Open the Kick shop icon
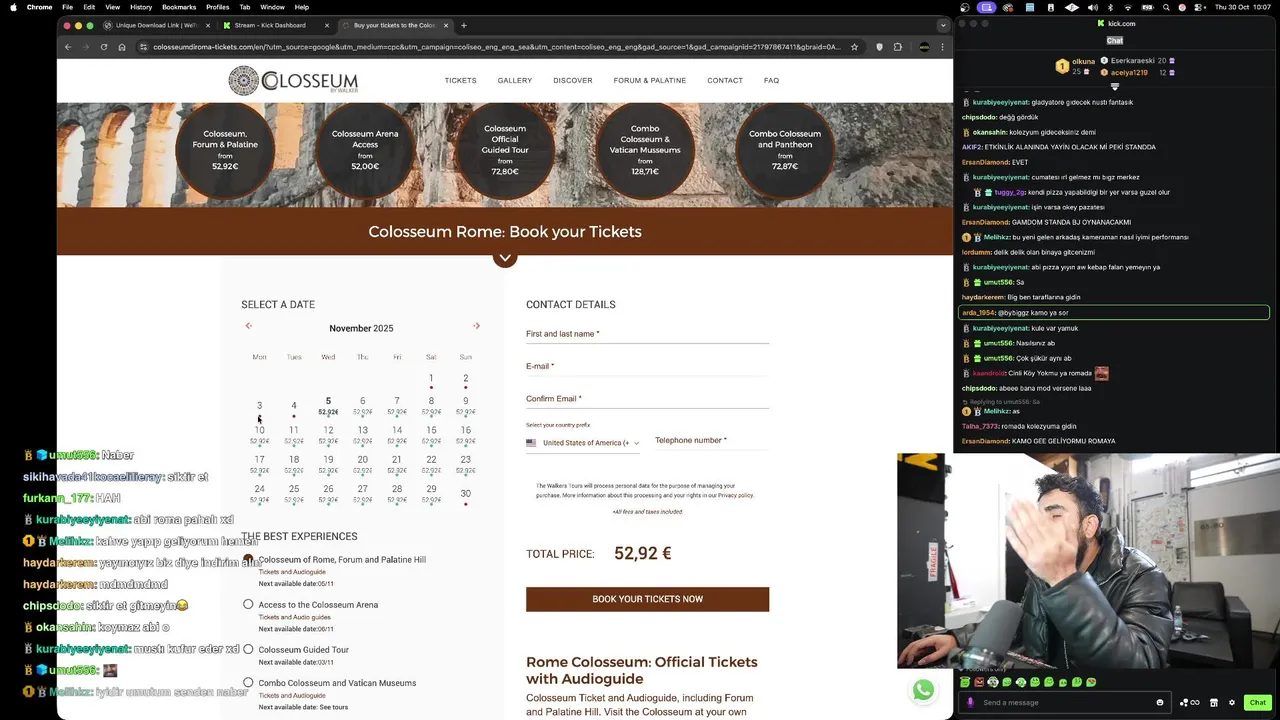This screenshot has height=720, width=1280. [x=1215, y=702]
